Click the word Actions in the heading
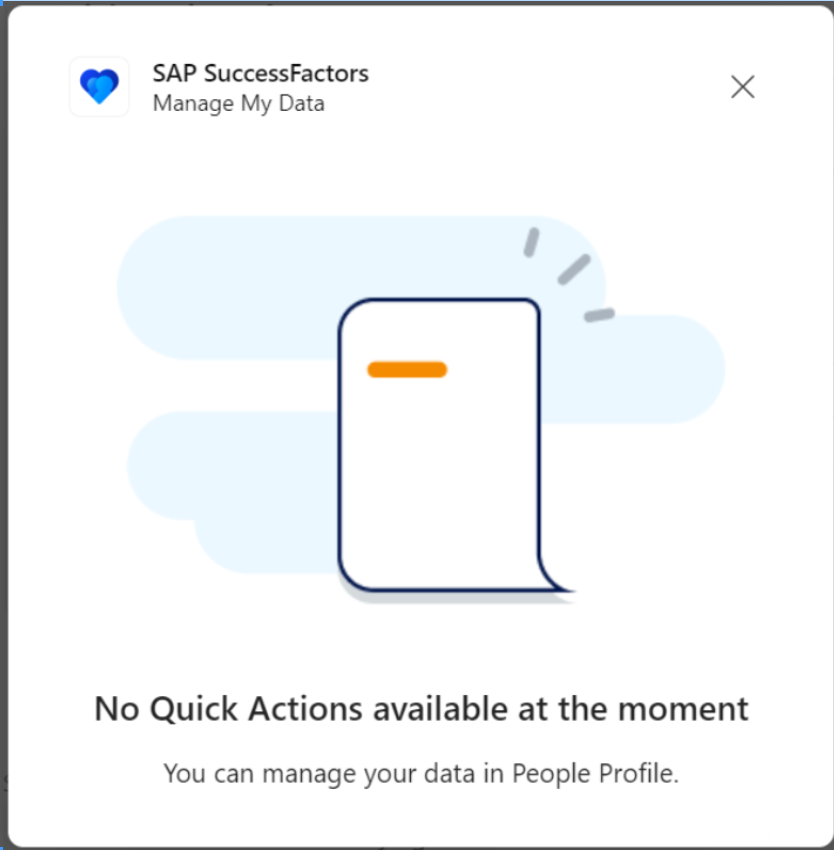Viewport: 834px width, 850px height. pos(305,709)
